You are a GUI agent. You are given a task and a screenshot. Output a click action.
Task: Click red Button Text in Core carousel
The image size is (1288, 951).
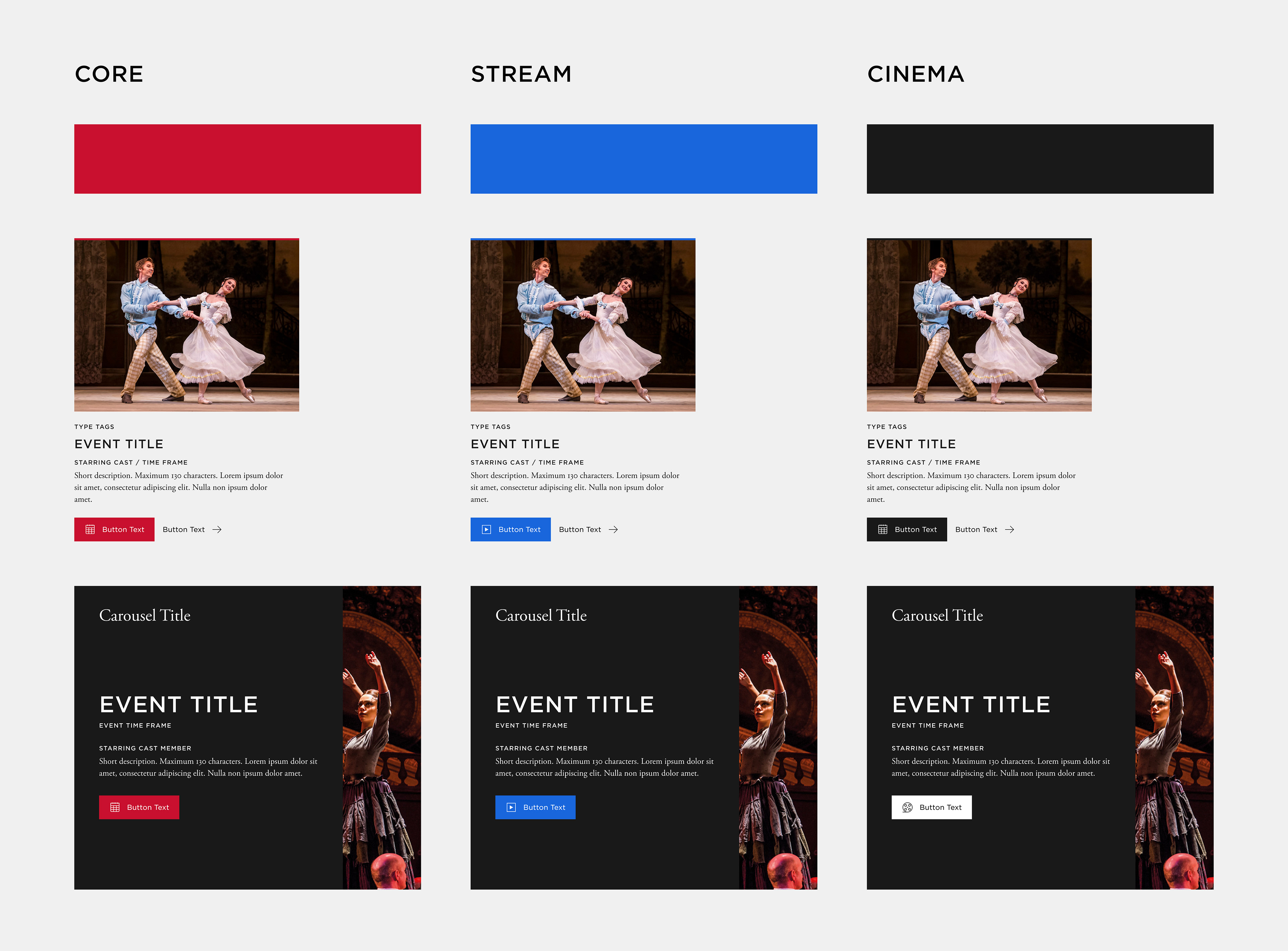(139, 808)
